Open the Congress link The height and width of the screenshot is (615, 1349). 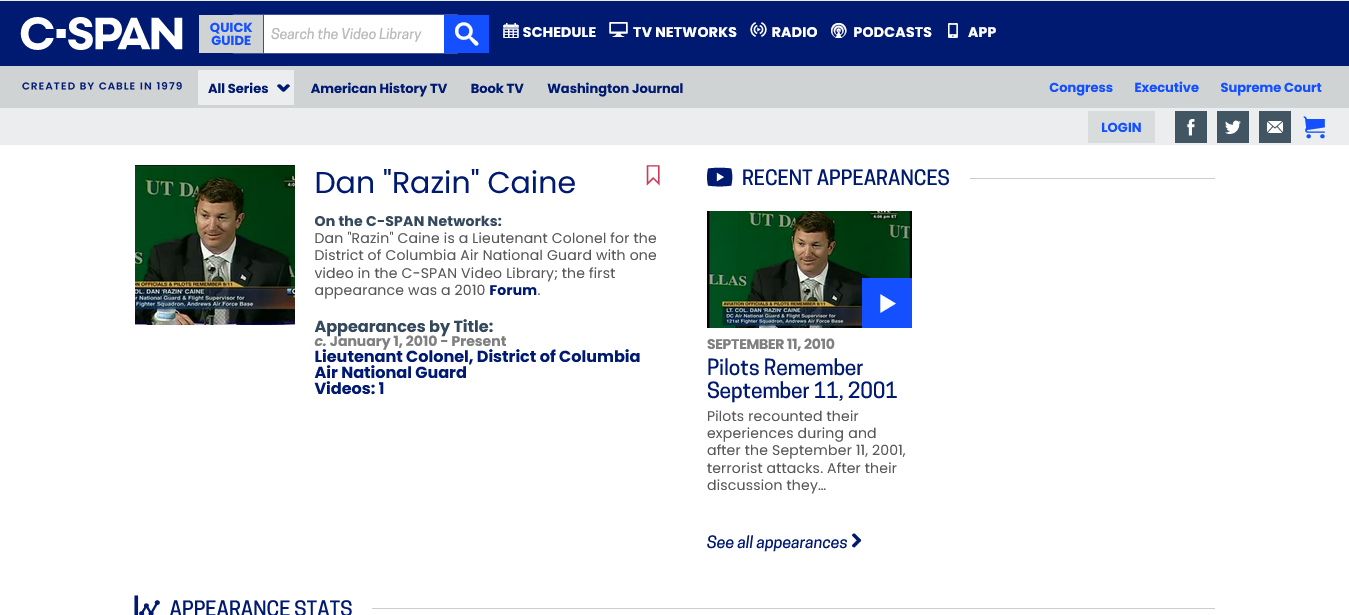click(1081, 88)
